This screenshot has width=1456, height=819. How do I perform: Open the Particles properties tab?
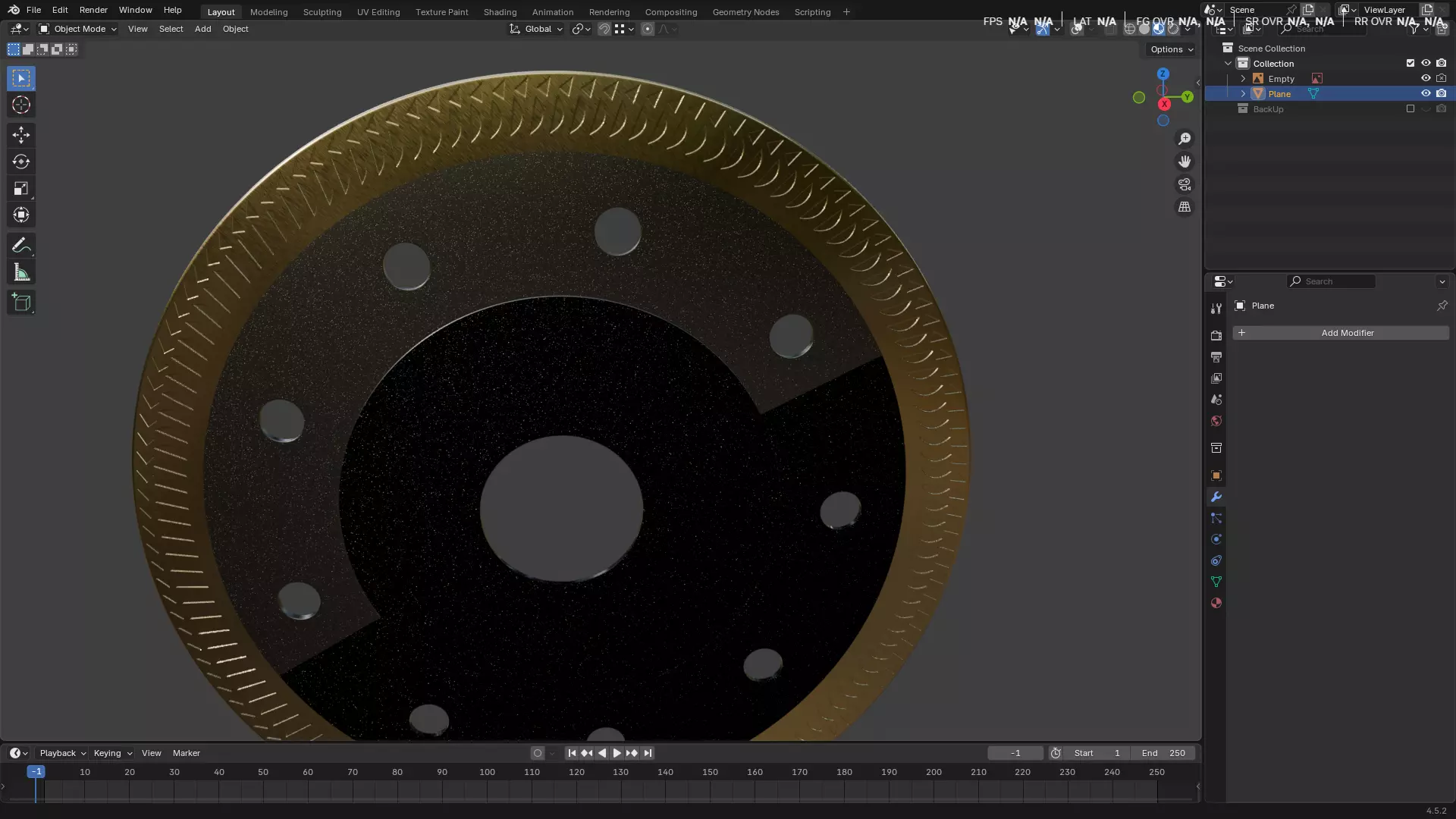click(1216, 518)
